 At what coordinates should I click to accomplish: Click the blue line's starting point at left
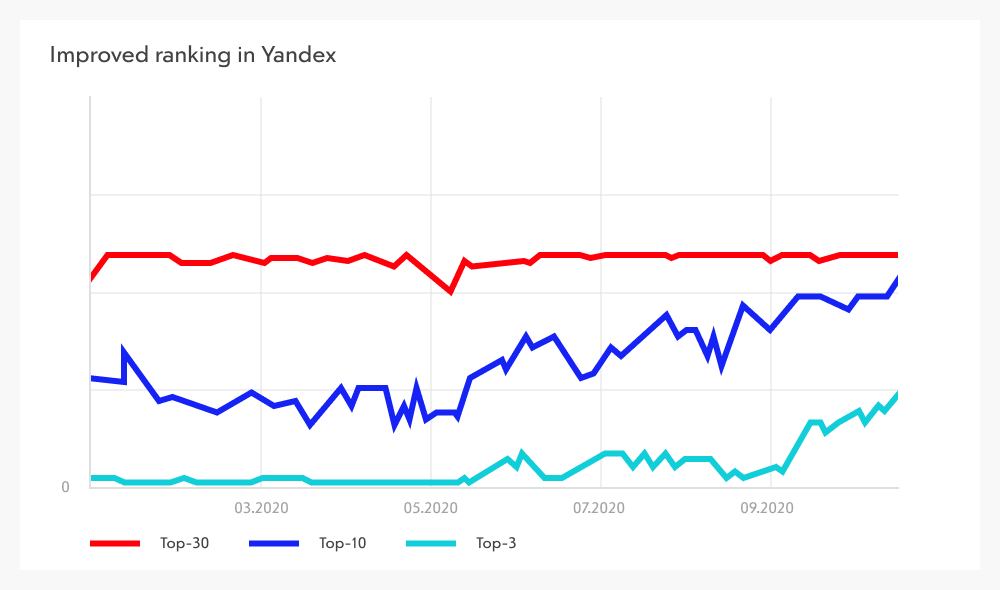(x=91, y=378)
